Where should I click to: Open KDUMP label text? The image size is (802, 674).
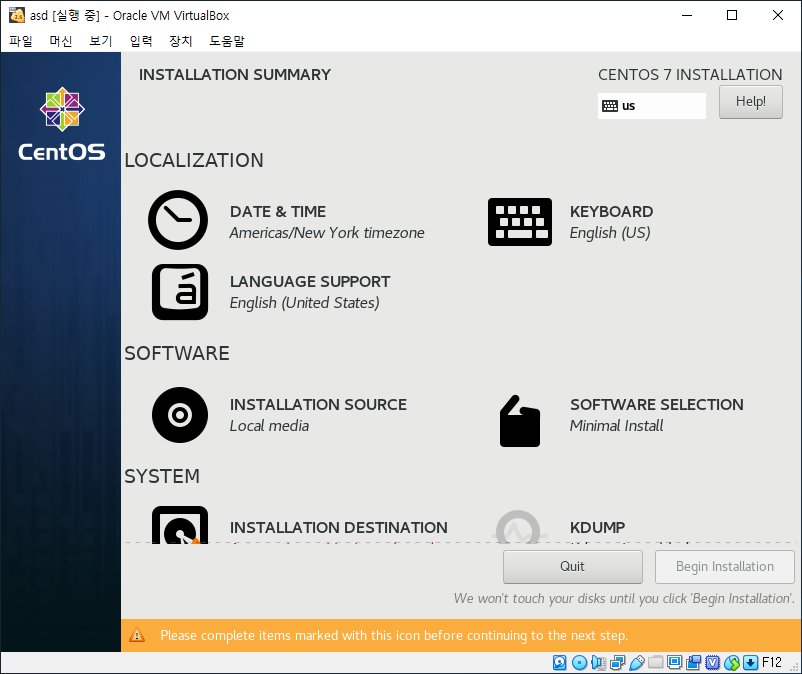[x=597, y=527]
